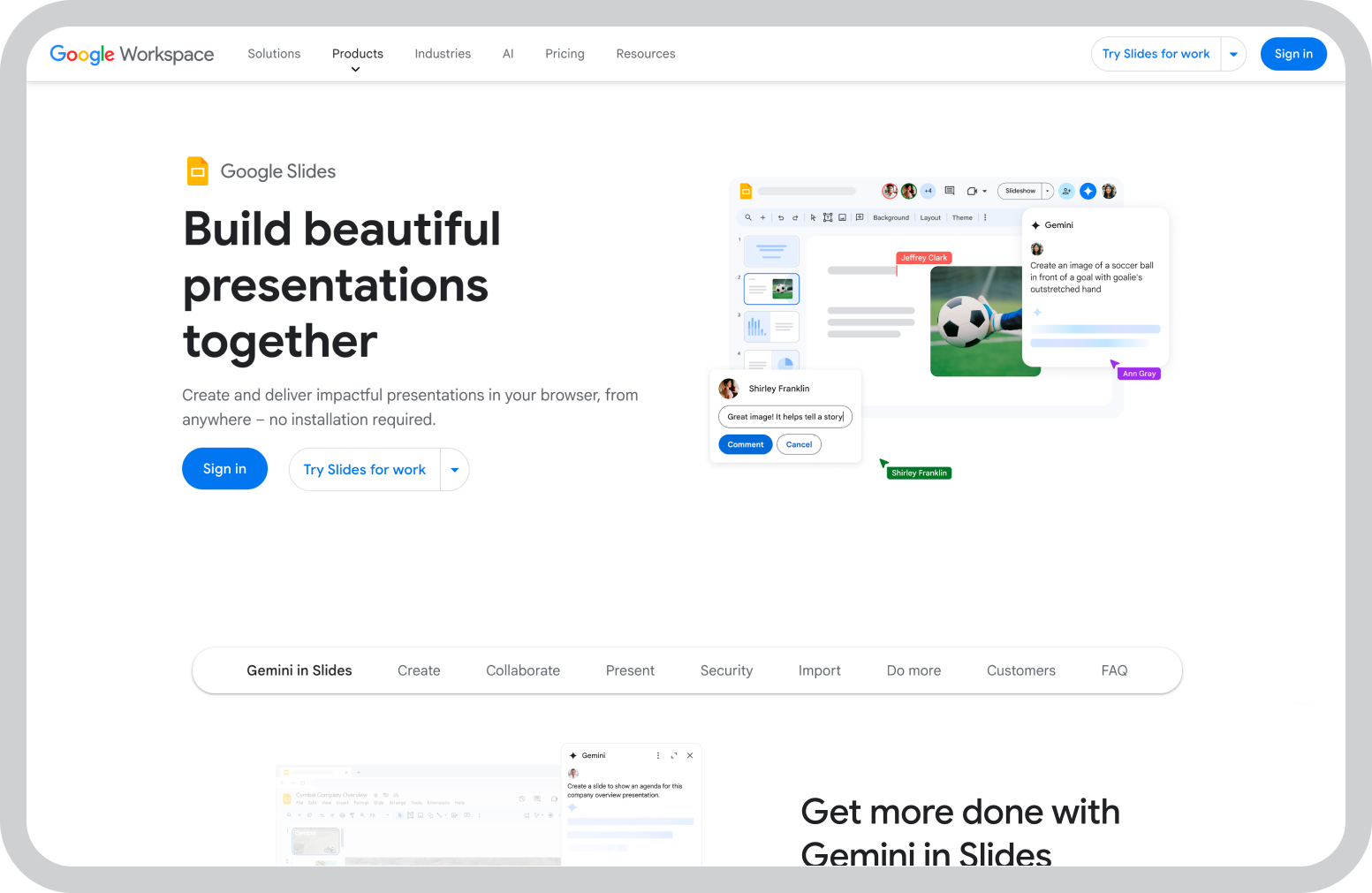
Task: Click the comment text input field
Action: pos(785,417)
